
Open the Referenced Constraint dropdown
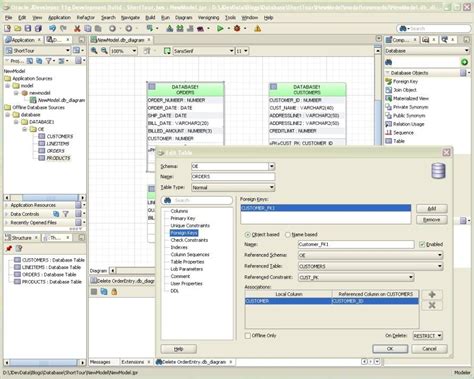click(411, 277)
